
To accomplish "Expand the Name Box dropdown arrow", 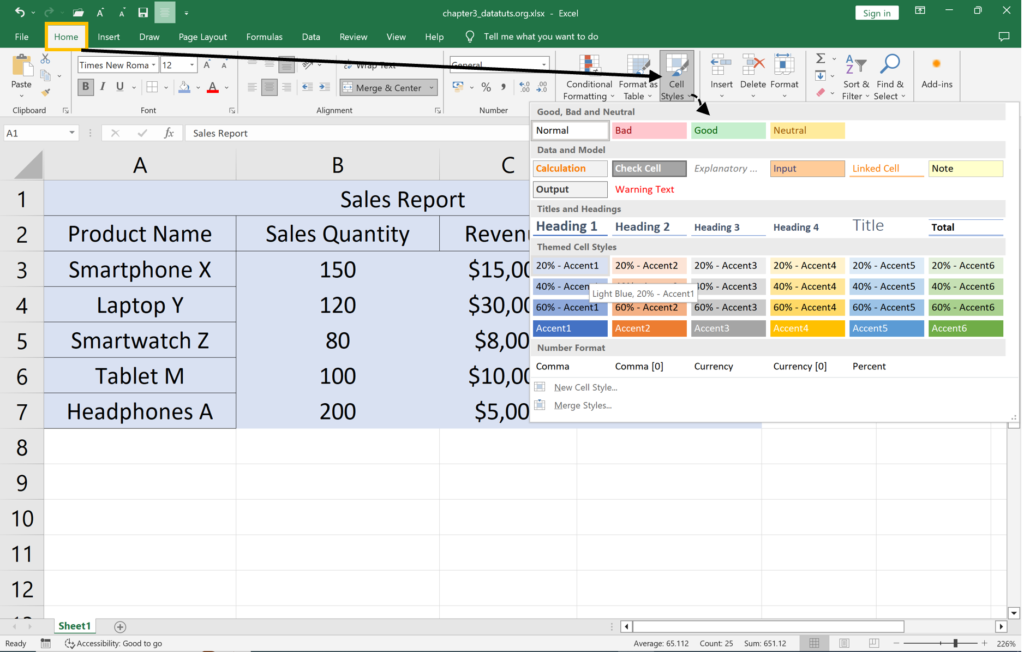I will (x=72, y=133).
